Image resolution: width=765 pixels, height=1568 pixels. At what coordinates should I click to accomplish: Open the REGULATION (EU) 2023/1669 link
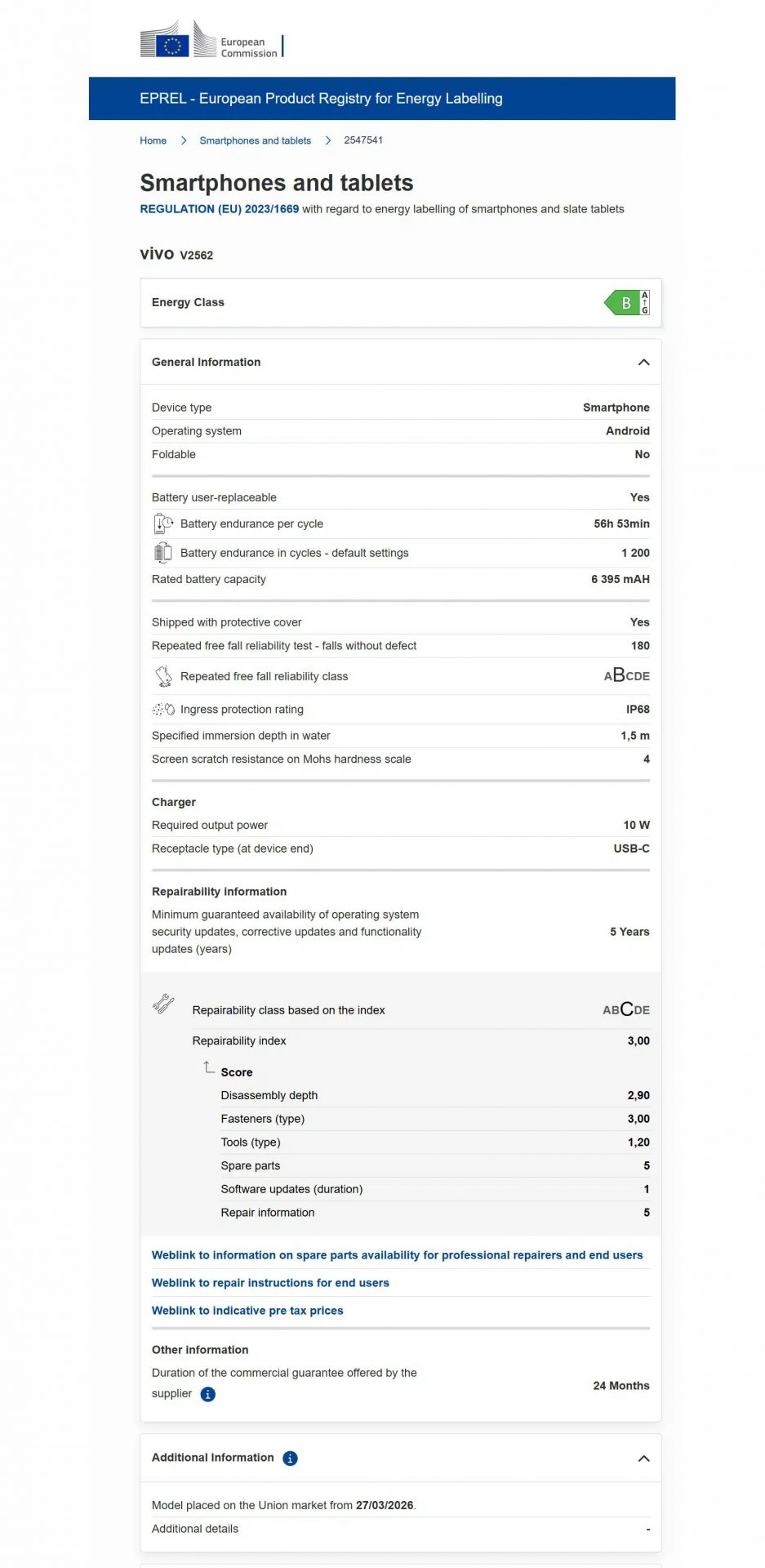(219, 209)
